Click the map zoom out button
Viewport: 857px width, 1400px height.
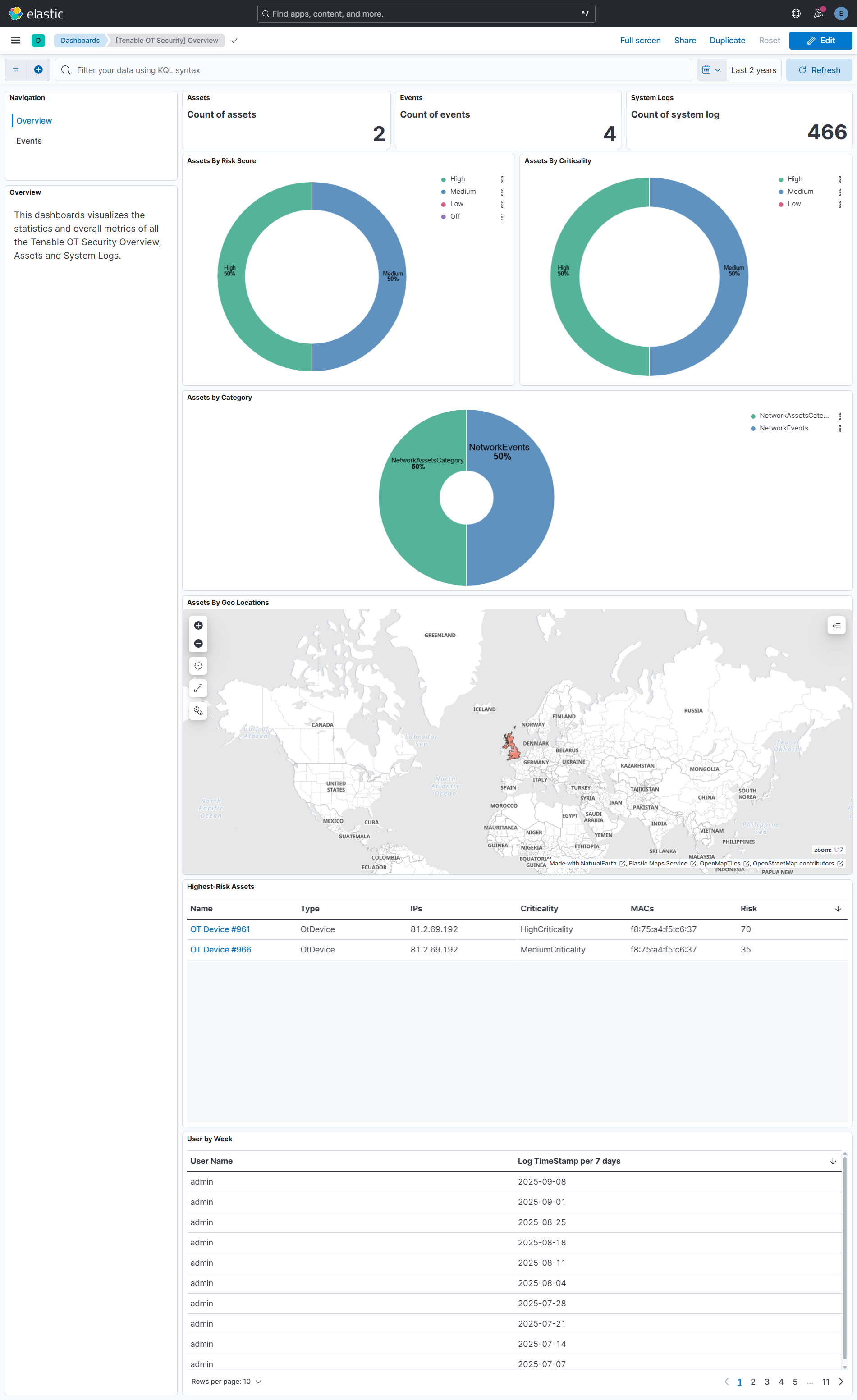(198, 643)
